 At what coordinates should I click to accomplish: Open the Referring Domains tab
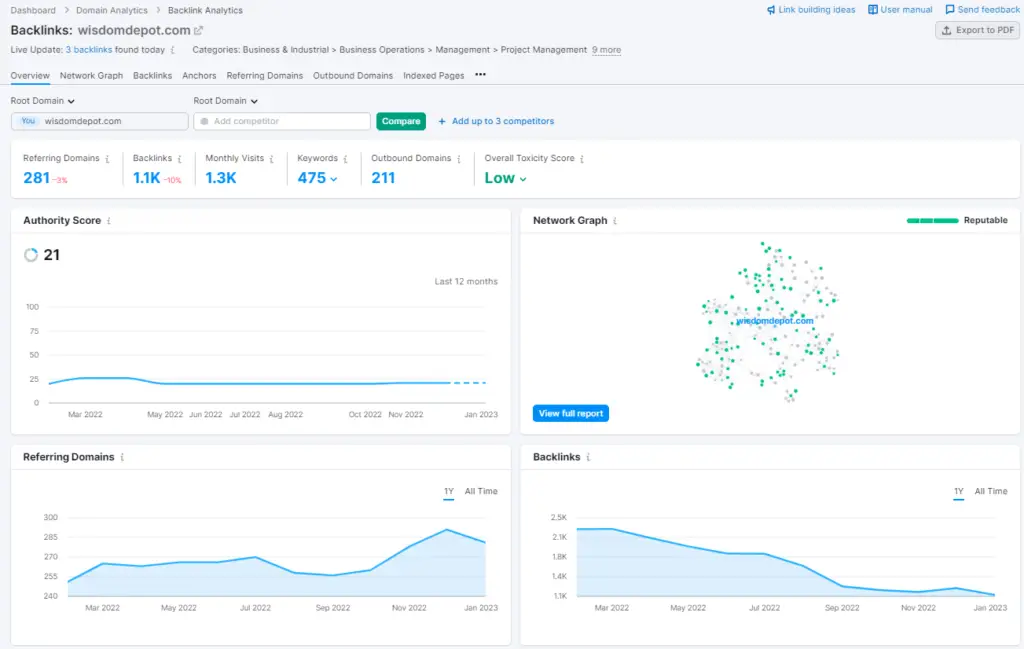point(264,76)
